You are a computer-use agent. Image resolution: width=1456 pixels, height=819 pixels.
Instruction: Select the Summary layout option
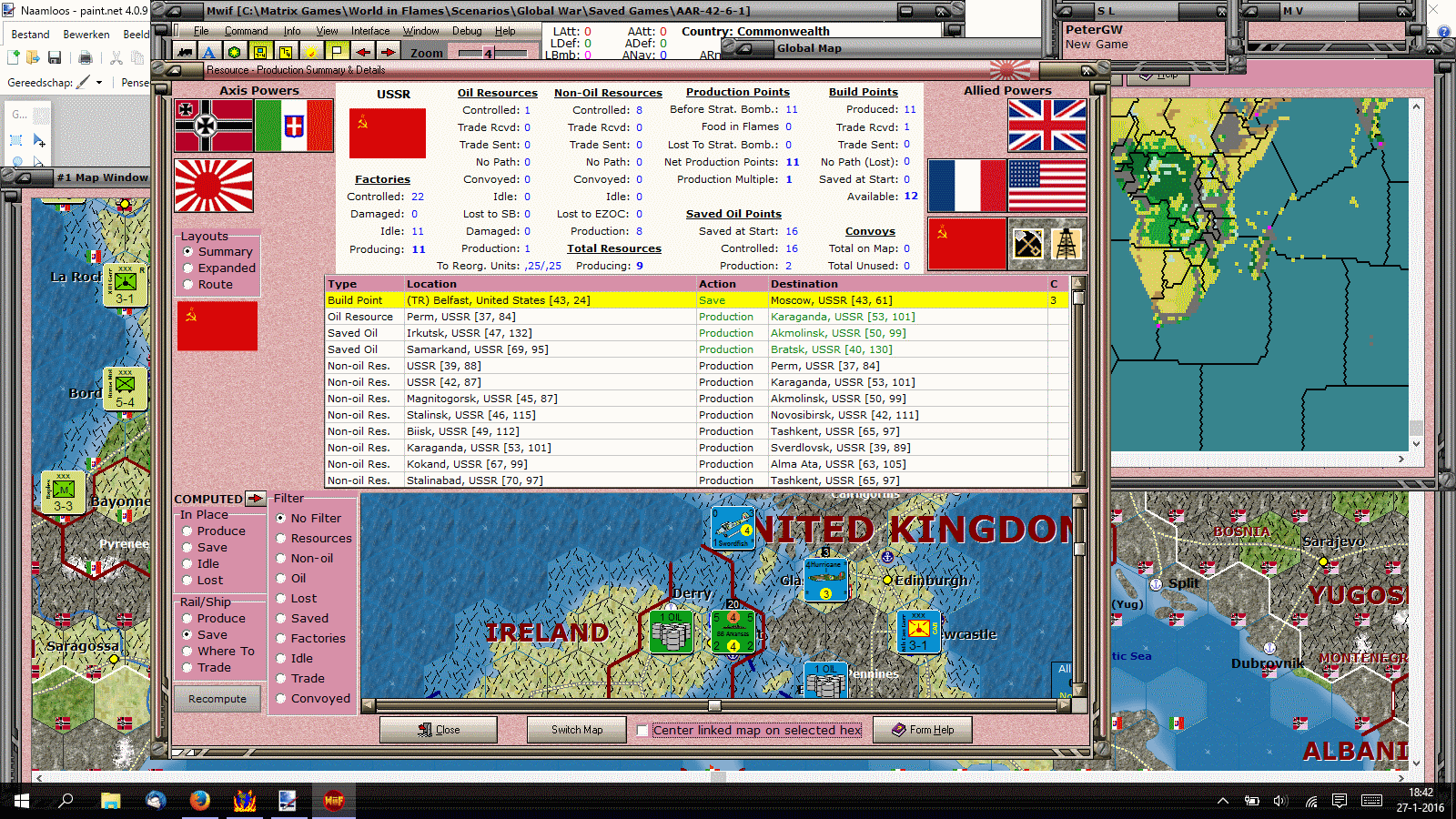point(218,252)
